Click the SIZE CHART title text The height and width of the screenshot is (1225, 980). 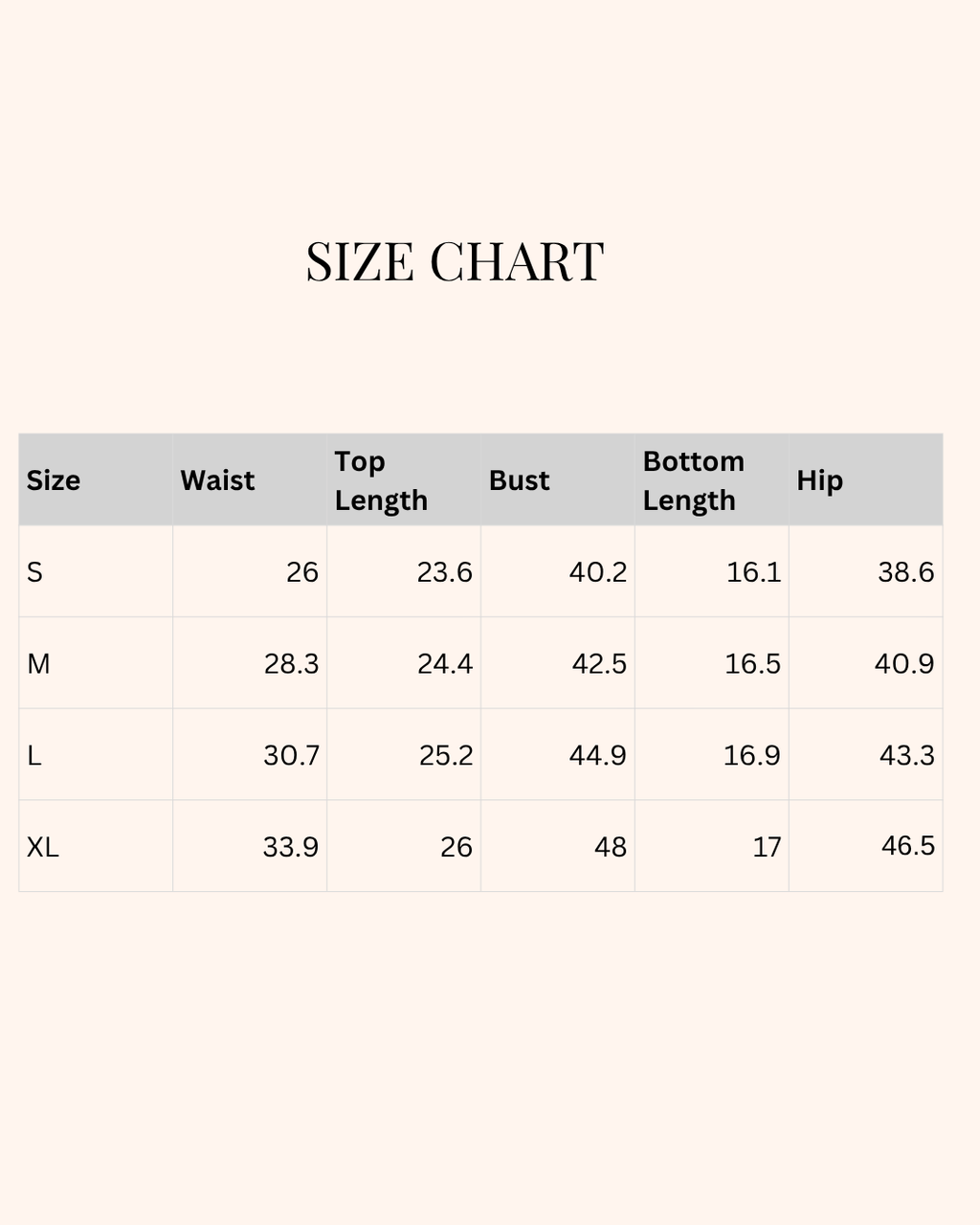click(x=455, y=262)
